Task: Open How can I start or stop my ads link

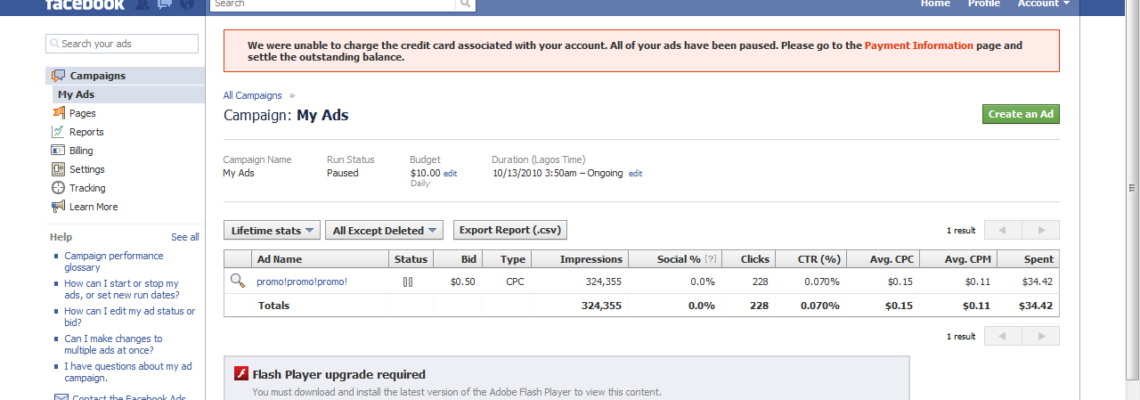Action: pyautogui.click(x=121, y=289)
